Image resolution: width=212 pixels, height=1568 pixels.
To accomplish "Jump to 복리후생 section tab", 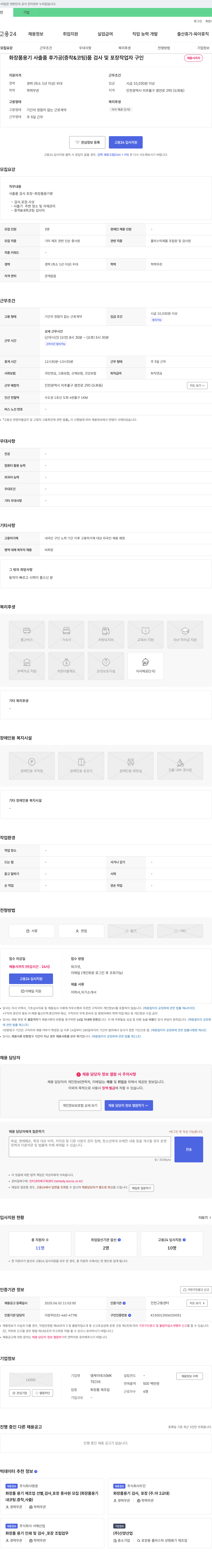I will (x=124, y=48).
